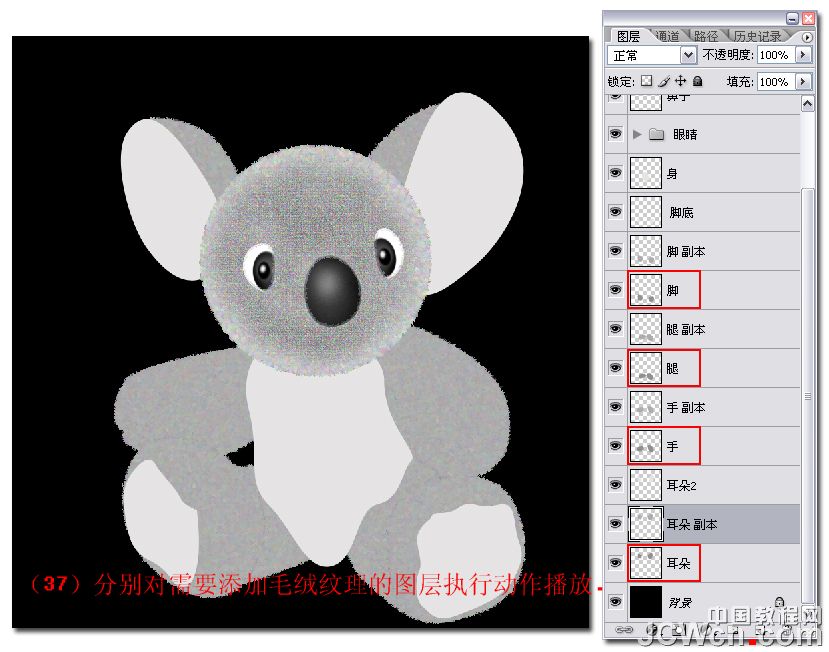Hide the 脚 layer via eye icon
The height and width of the screenshot is (652, 829).
(x=615, y=290)
